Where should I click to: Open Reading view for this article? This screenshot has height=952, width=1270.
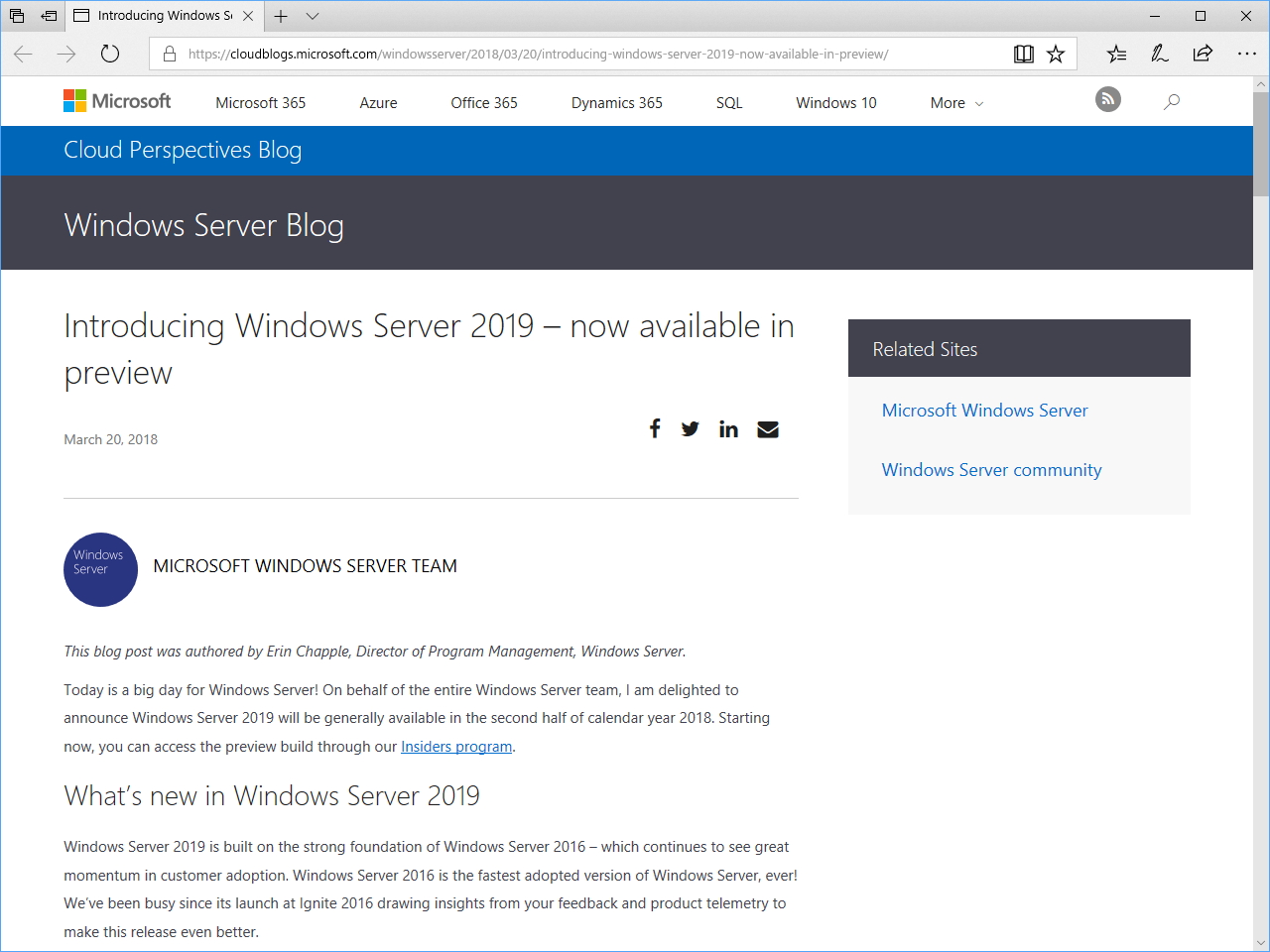(1023, 54)
